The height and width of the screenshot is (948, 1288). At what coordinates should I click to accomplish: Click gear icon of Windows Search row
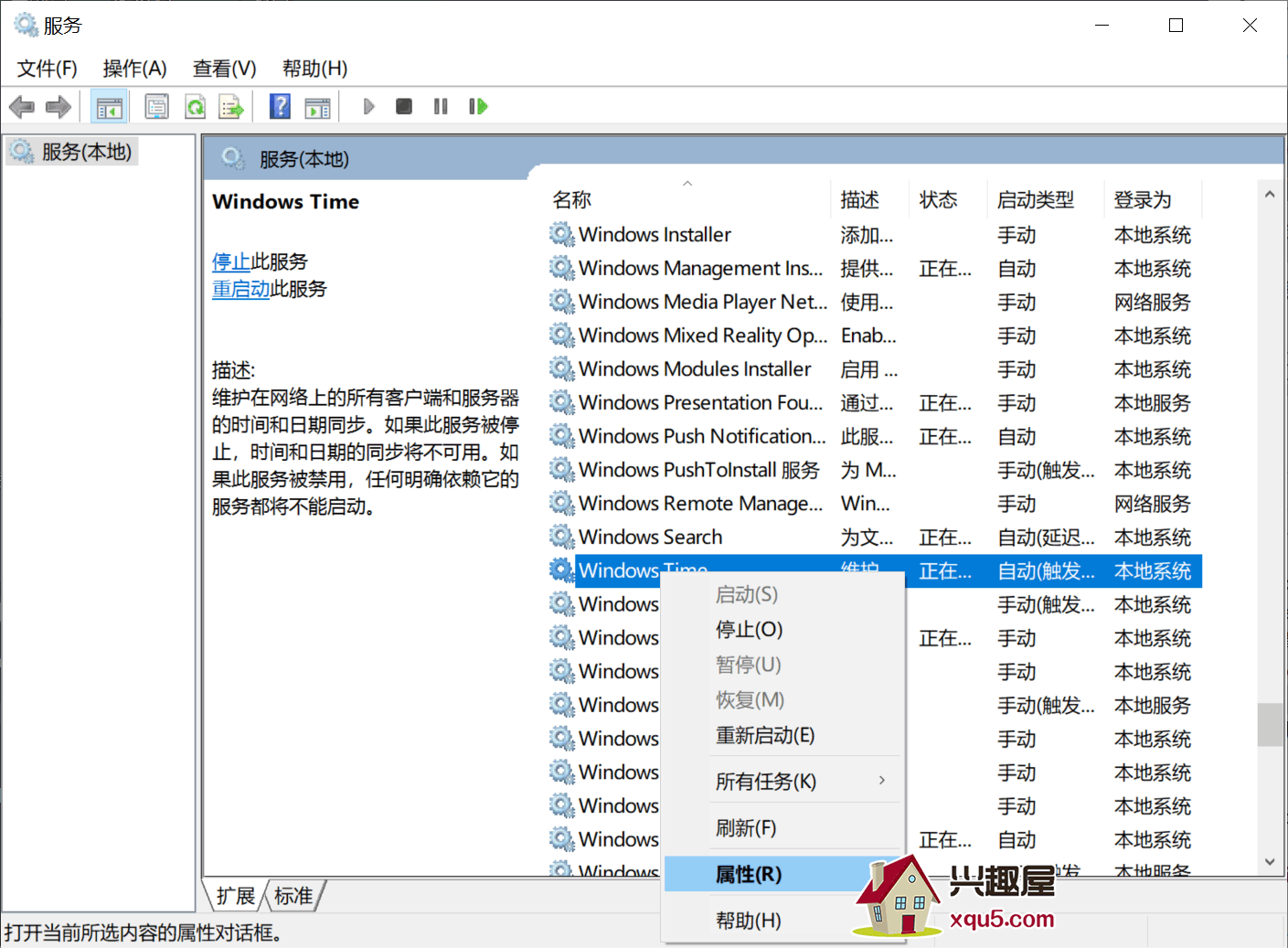(561, 538)
